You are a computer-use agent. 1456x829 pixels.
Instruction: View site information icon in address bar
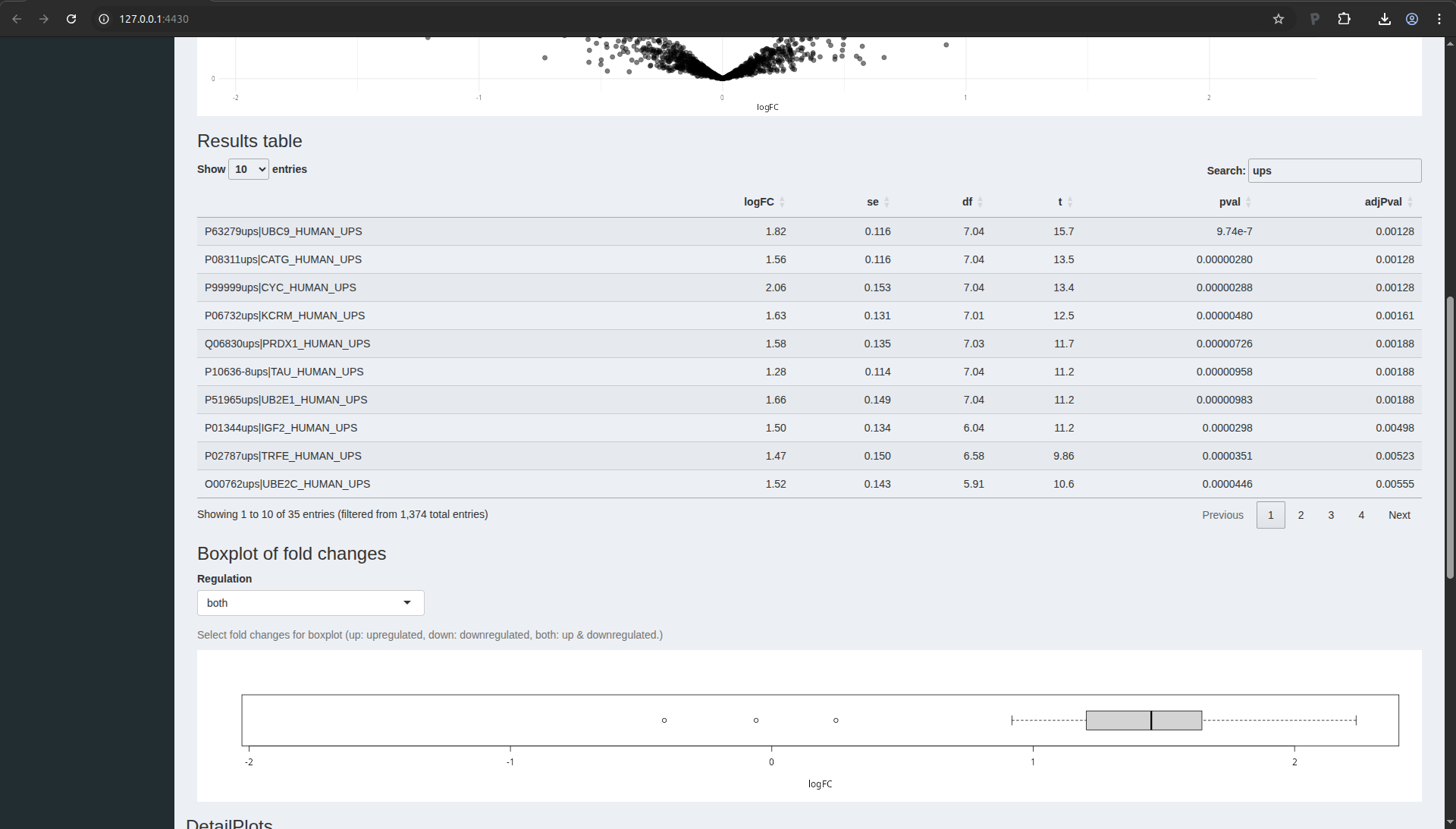[104, 19]
